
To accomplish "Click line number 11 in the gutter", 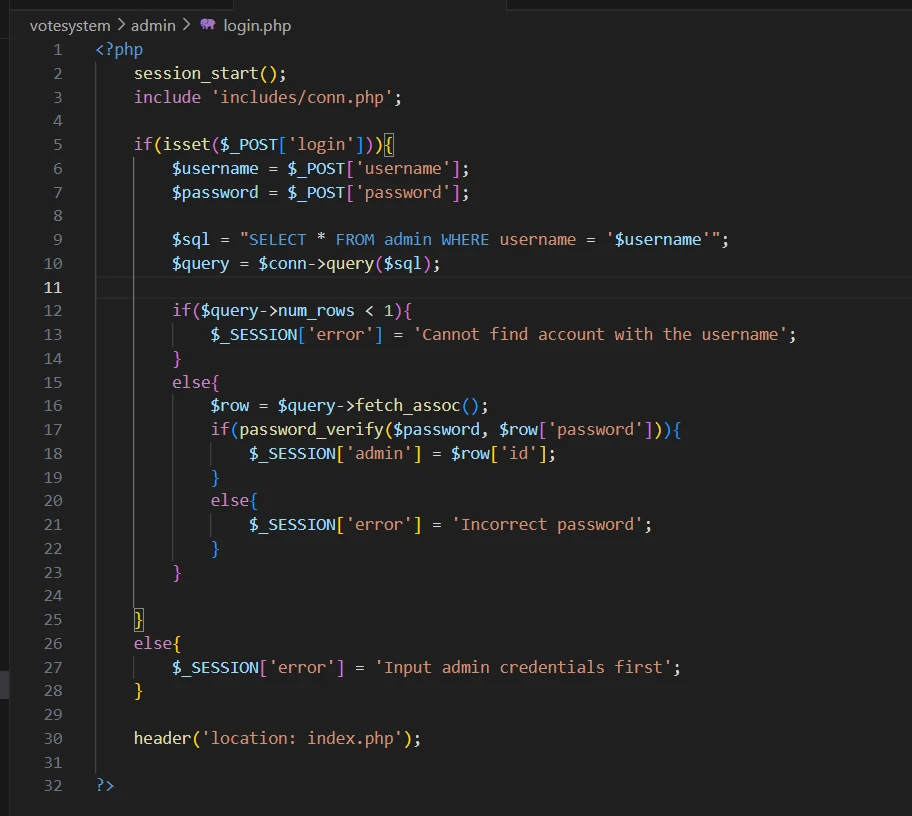I will point(53,287).
